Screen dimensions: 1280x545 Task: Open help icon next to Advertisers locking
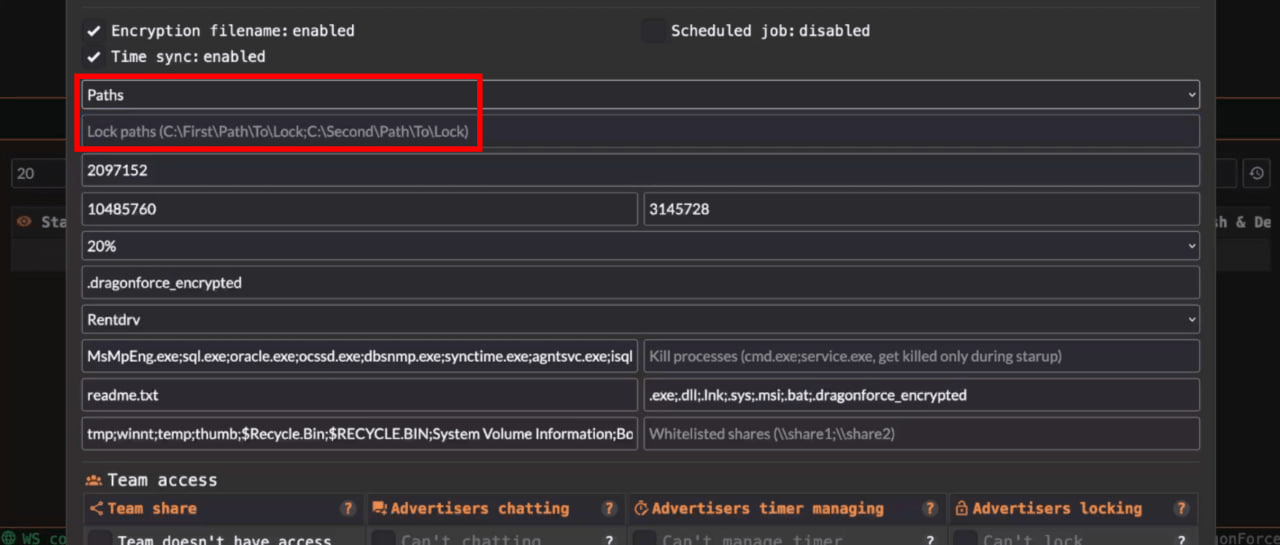coord(1181,509)
